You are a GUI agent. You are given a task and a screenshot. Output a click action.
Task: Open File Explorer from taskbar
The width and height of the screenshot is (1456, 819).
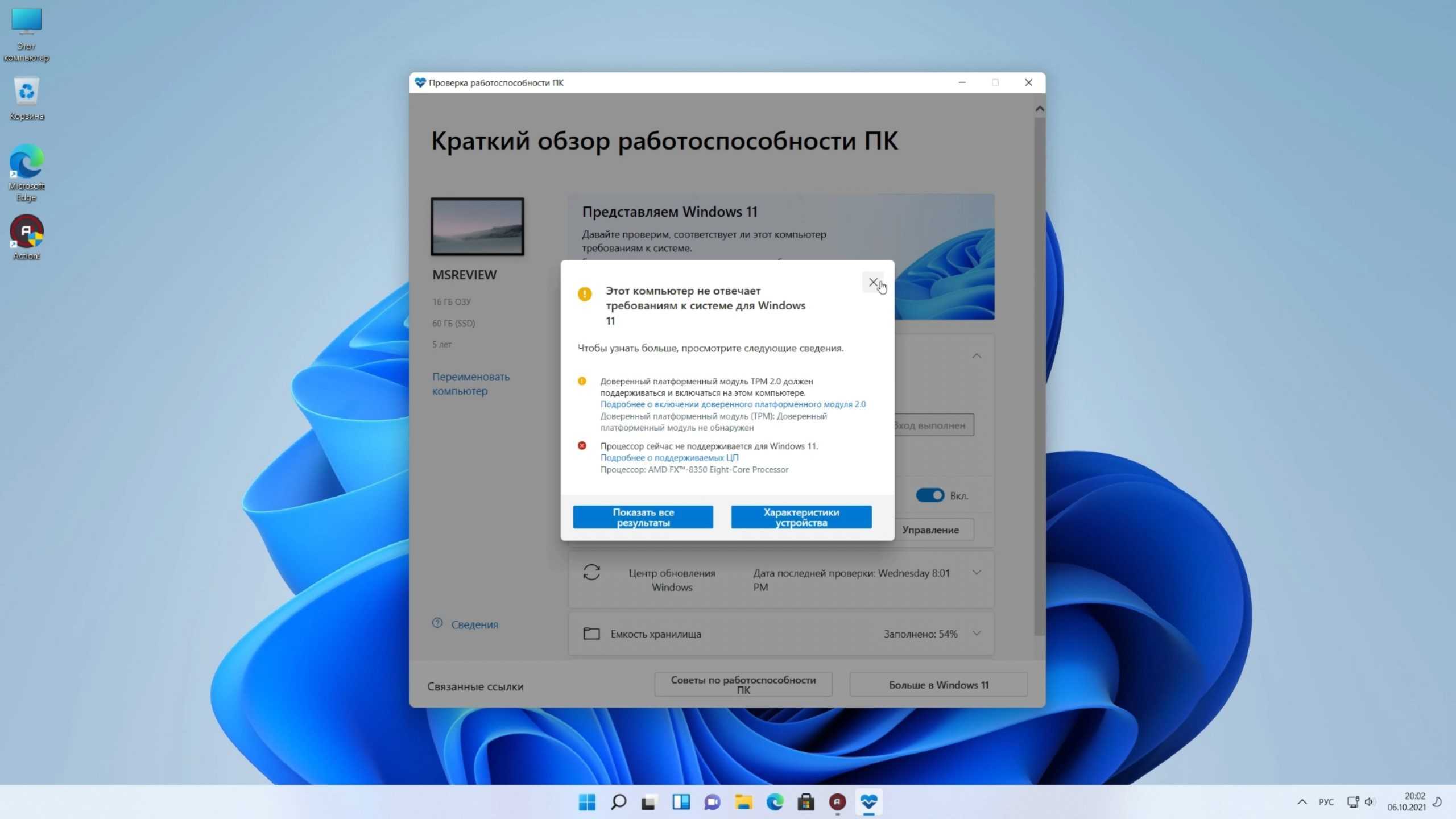pos(743,802)
